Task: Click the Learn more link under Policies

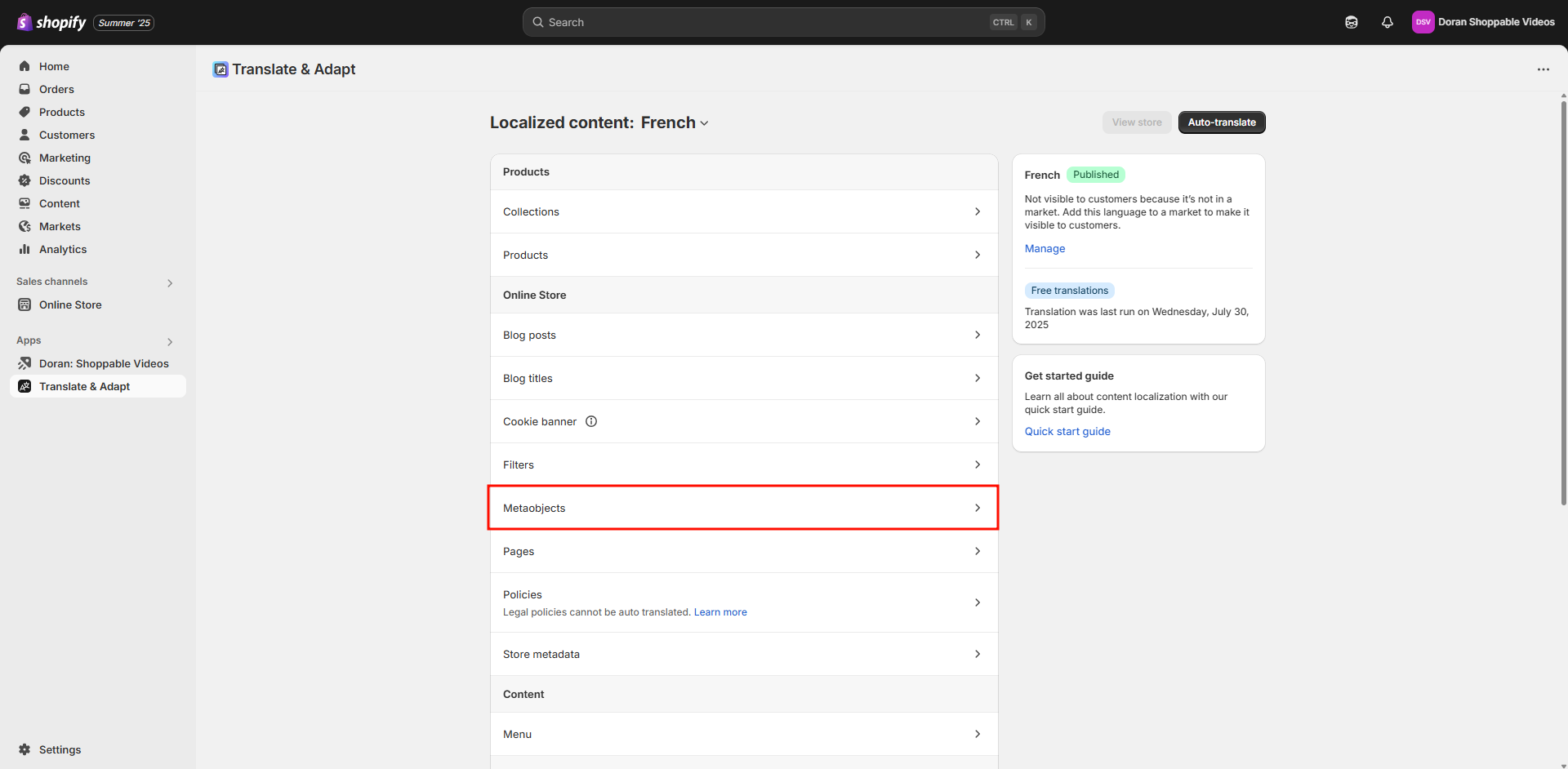Action: [x=720, y=612]
